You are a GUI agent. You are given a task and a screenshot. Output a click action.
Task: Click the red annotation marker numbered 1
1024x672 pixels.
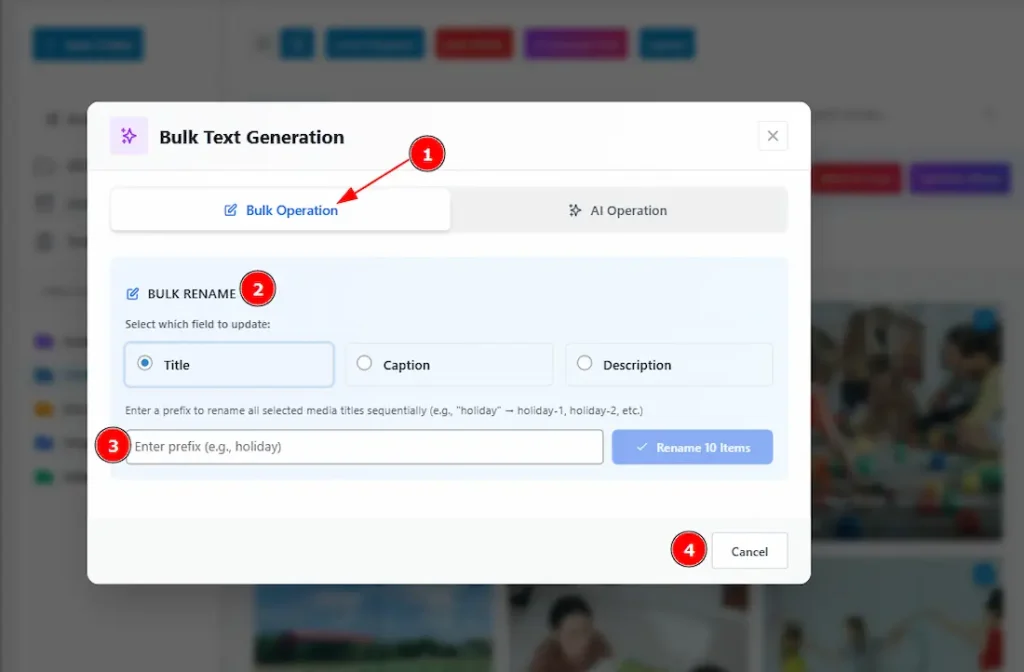point(427,154)
